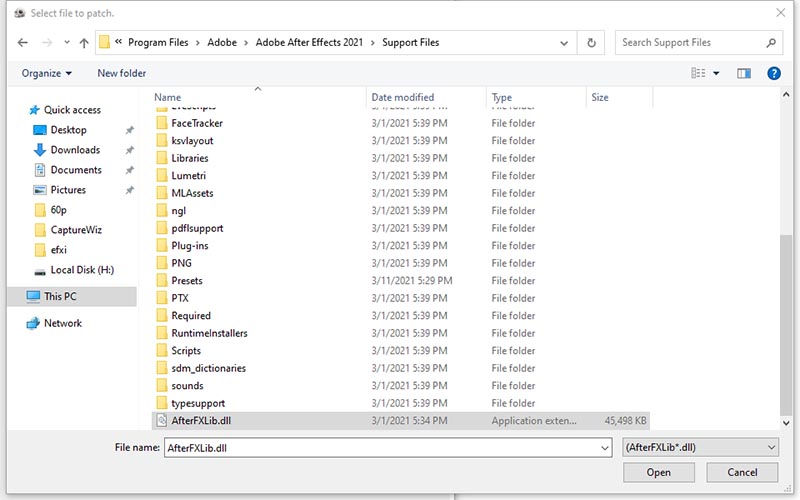Sort by Date modified column

403,97
